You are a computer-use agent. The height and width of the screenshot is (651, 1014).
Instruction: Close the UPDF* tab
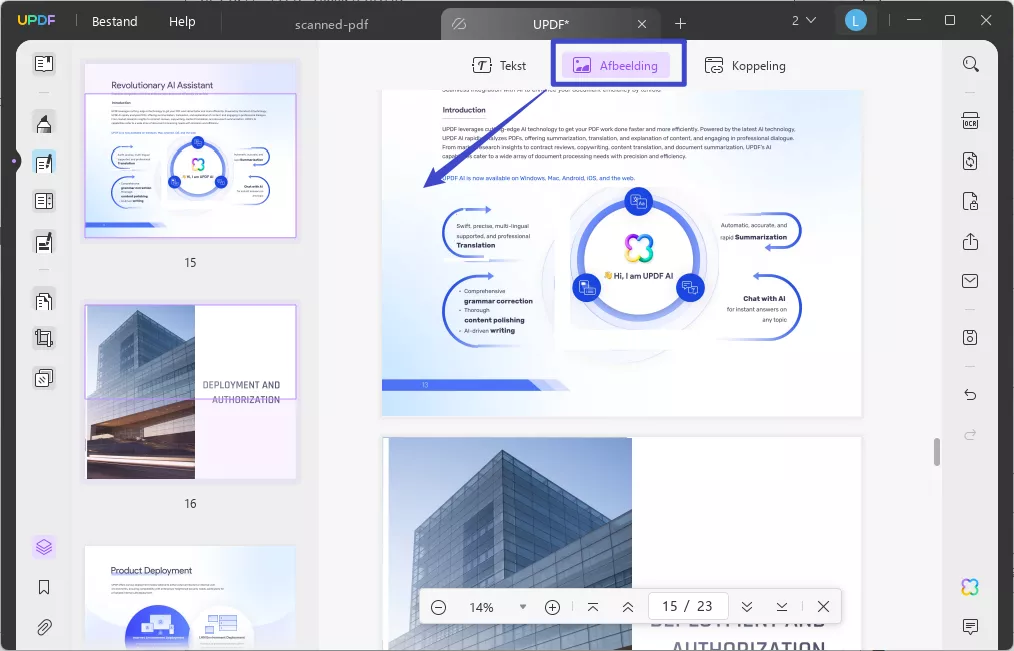[642, 24]
